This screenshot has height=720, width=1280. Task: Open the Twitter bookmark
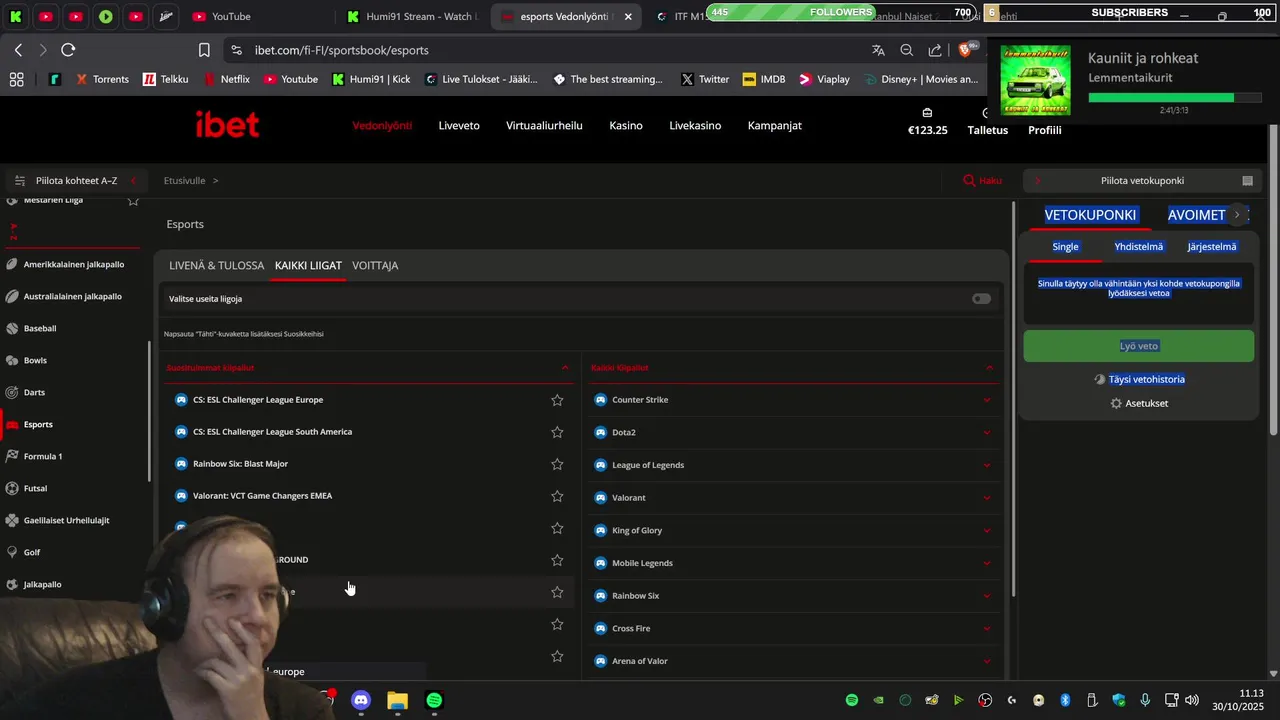pos(705,79)
